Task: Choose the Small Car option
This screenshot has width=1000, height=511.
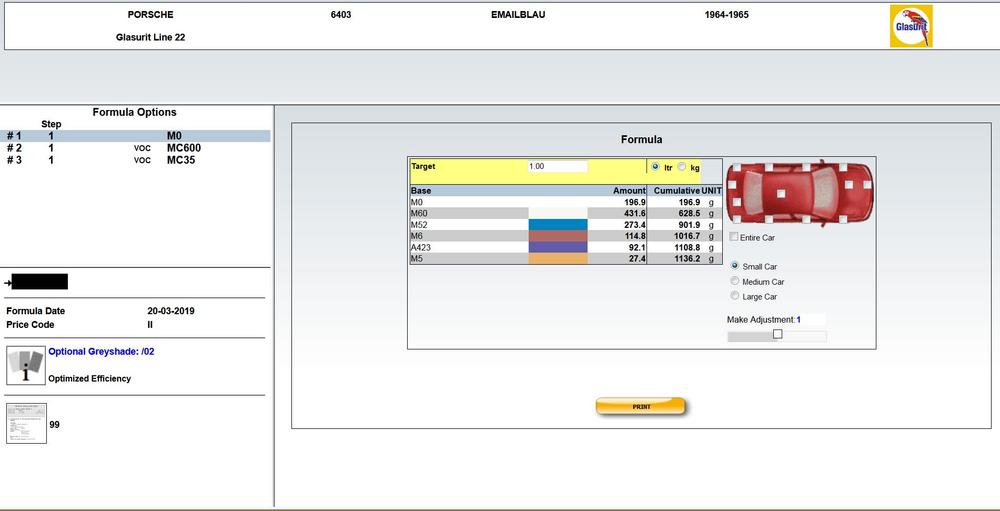Action: pos(735,266)
